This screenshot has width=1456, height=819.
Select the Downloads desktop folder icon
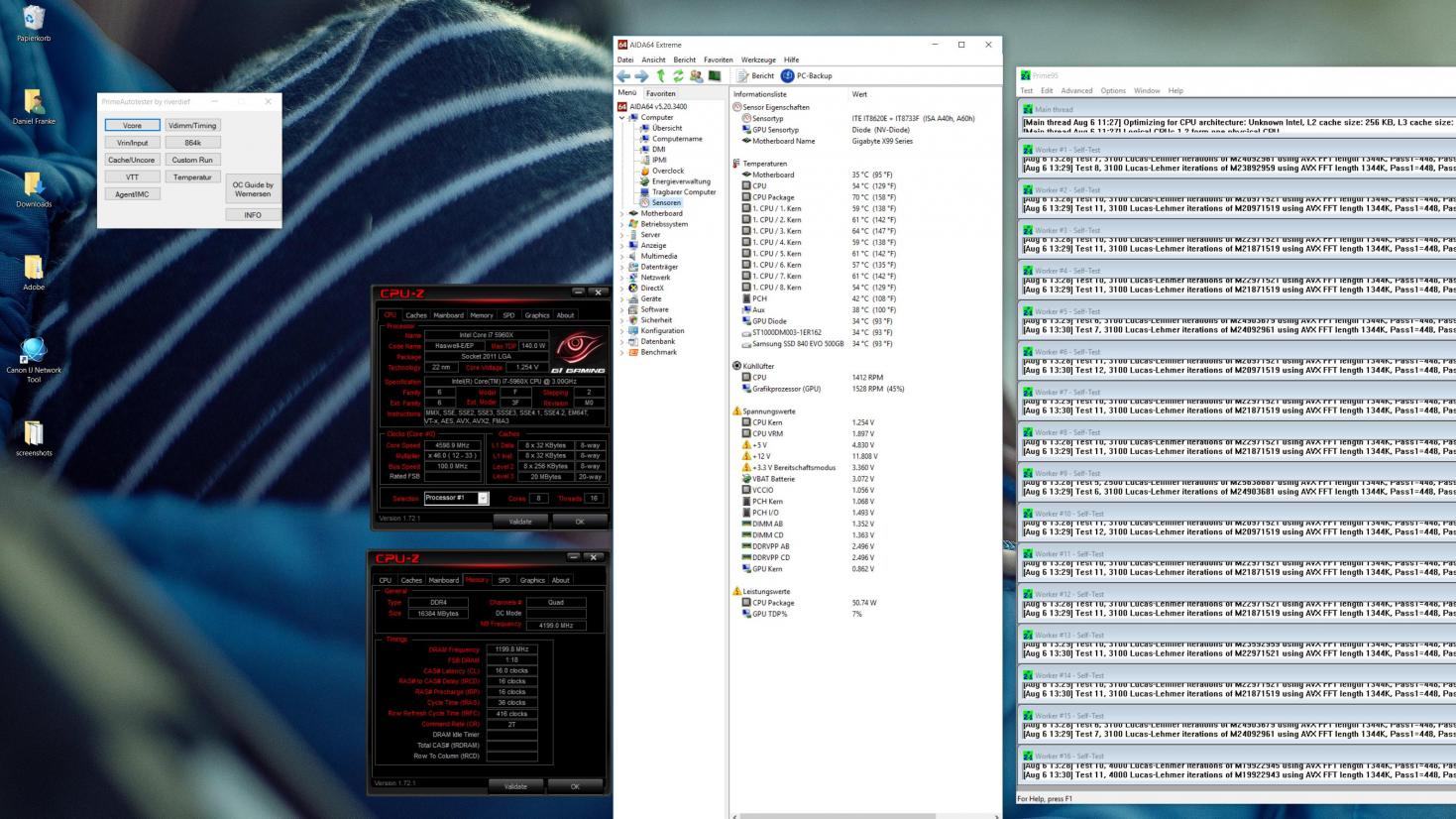[x=34, y=188]
